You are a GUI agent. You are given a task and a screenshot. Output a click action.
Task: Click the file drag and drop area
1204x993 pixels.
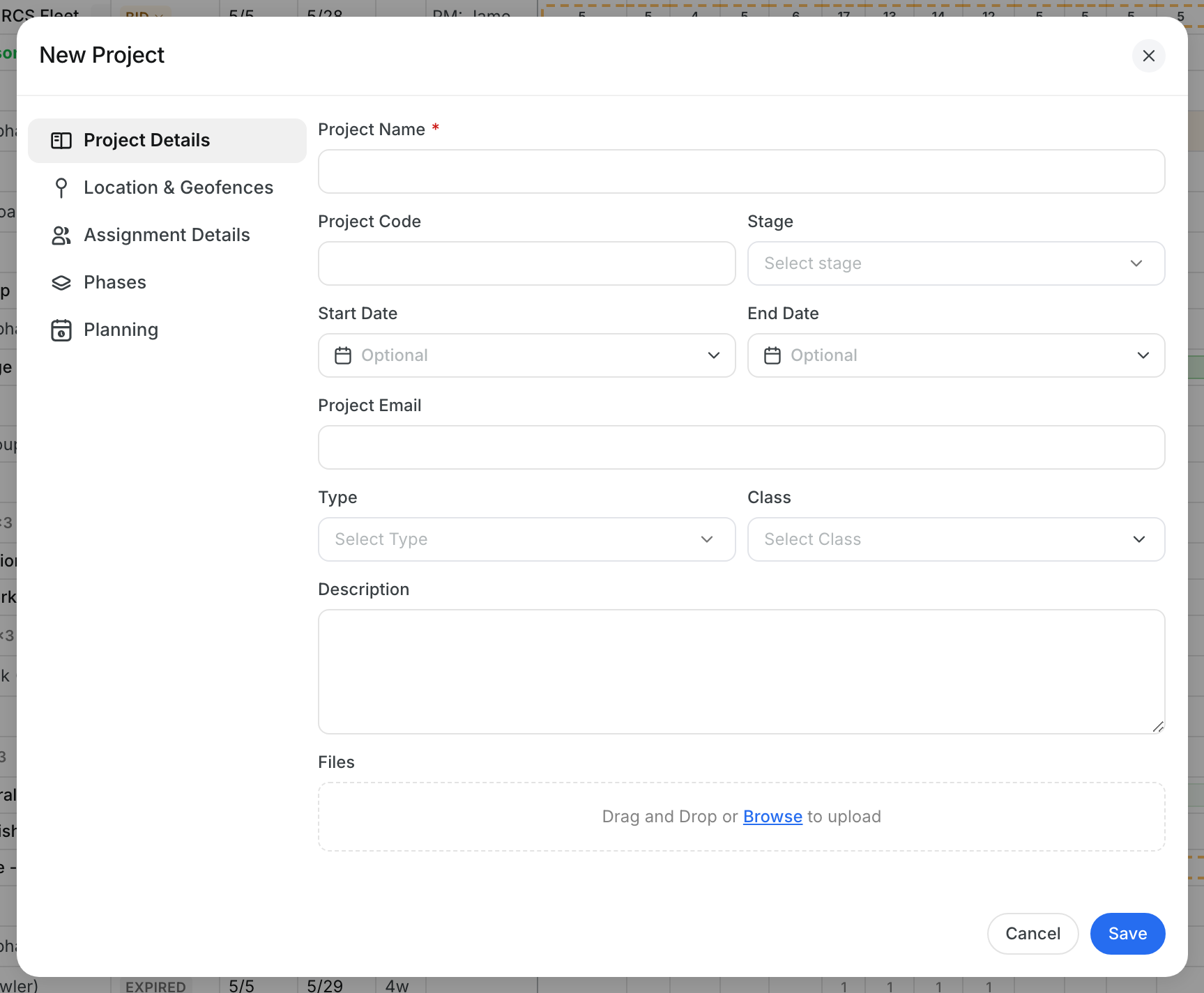[741, 817]
